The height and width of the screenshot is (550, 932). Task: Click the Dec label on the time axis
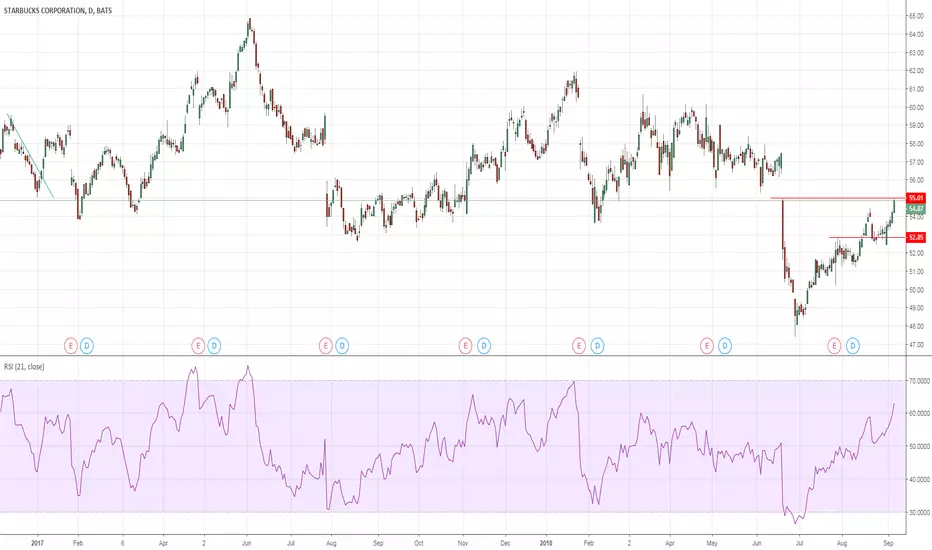(x=505, y=543)
